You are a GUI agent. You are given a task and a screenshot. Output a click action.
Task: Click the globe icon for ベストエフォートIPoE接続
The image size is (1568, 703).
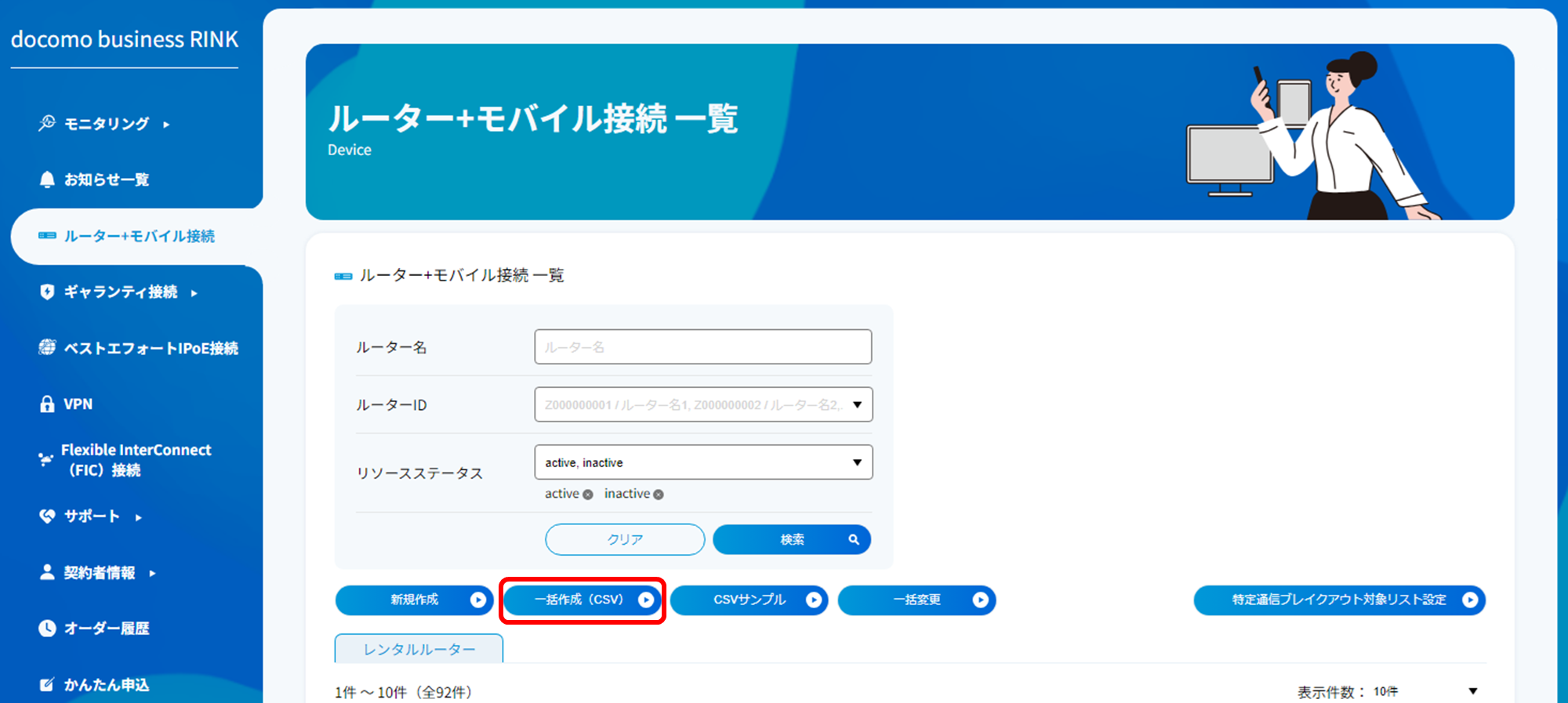pos(47,347)
